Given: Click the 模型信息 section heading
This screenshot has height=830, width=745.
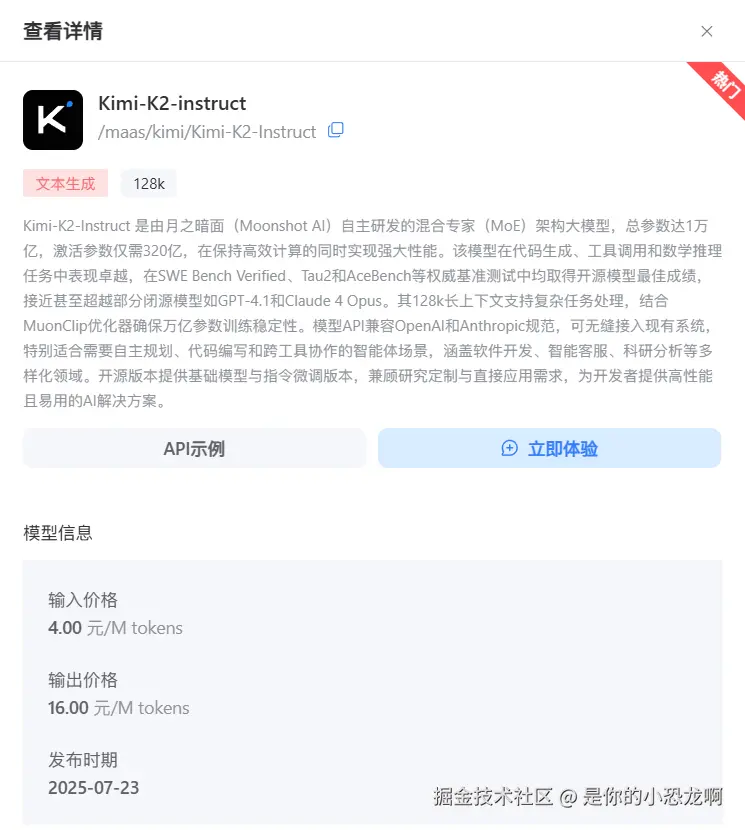Looking at the screenshot, I should point(58,533).
